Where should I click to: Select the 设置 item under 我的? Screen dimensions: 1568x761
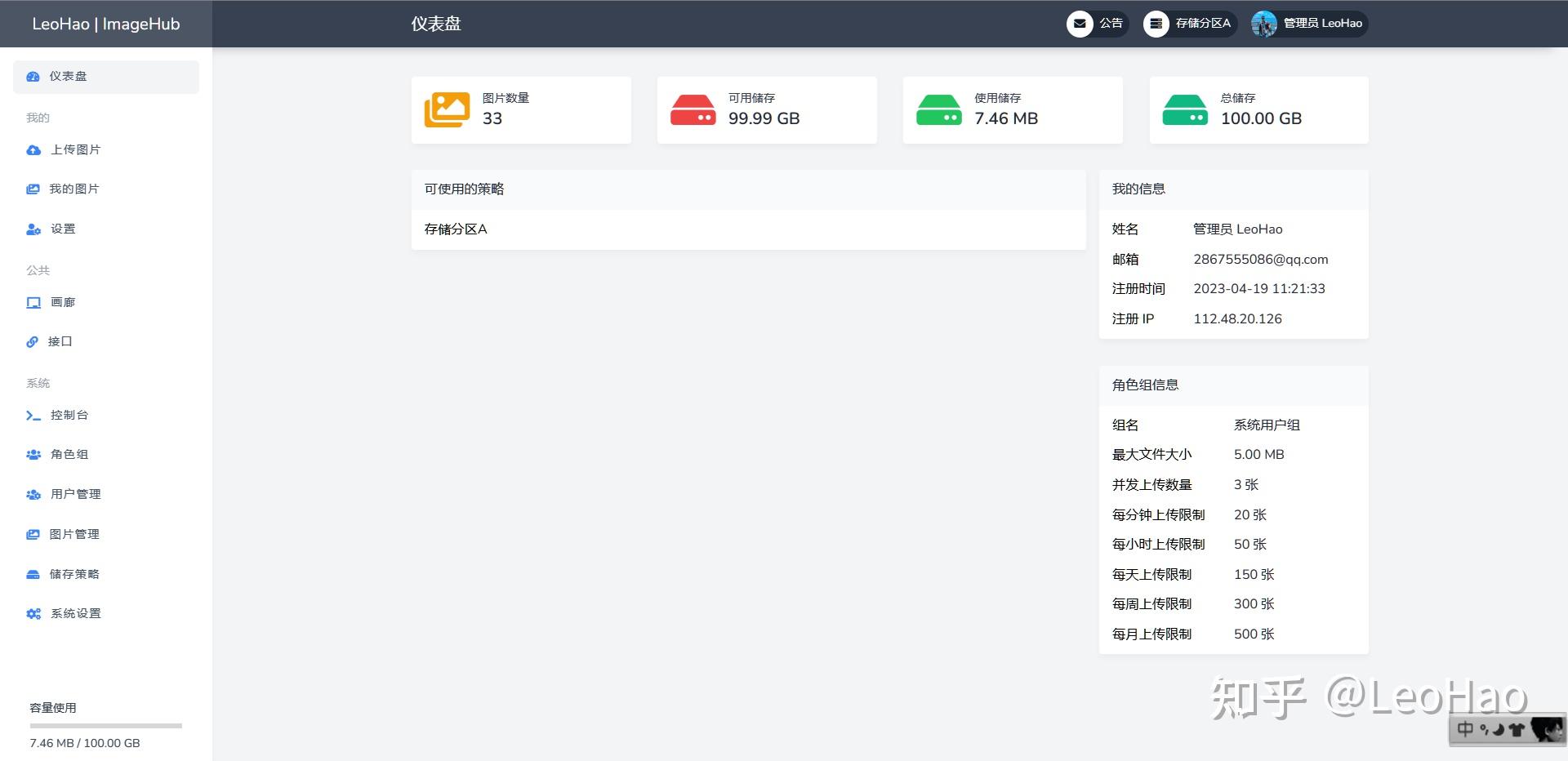[61, 229]
